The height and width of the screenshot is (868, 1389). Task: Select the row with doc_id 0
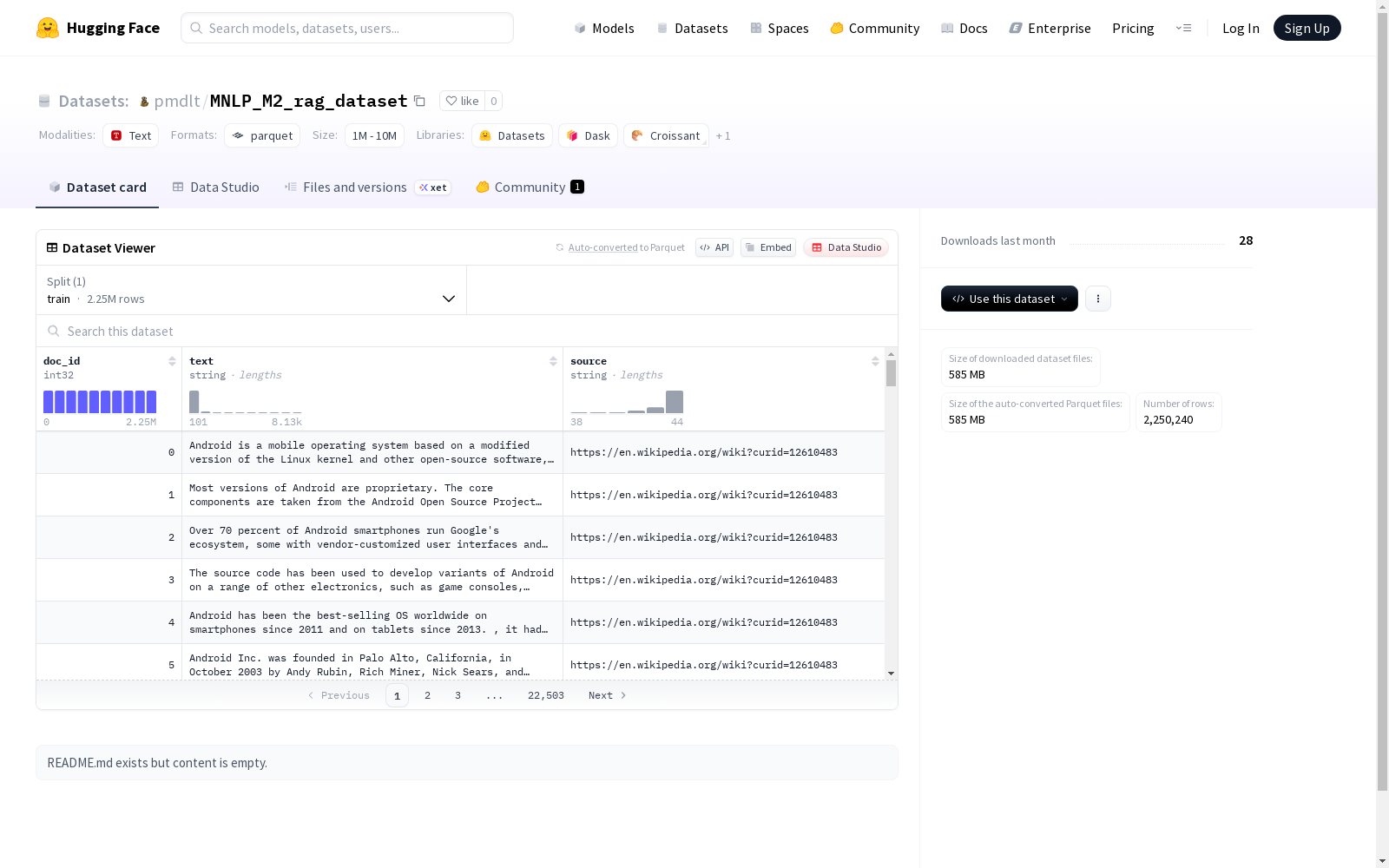460,452
